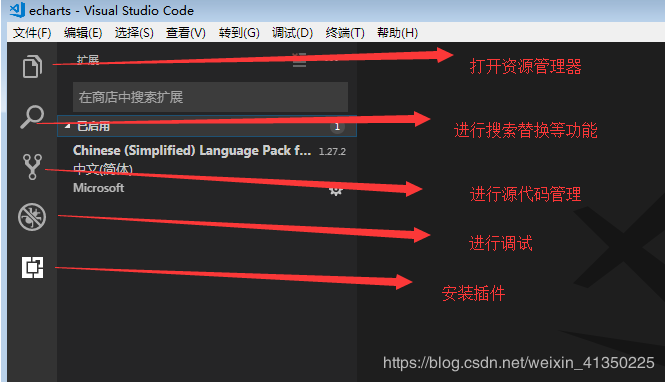
Task: Open the 转到(G) menu
Action: coord(239,33)
